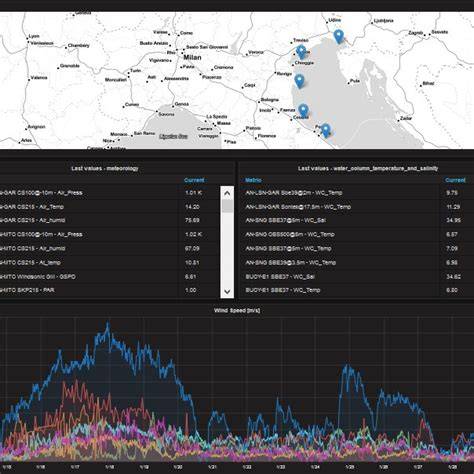Click the 'Milan' label on the map
The image size is (474, 474).
(x=193, y=57)
